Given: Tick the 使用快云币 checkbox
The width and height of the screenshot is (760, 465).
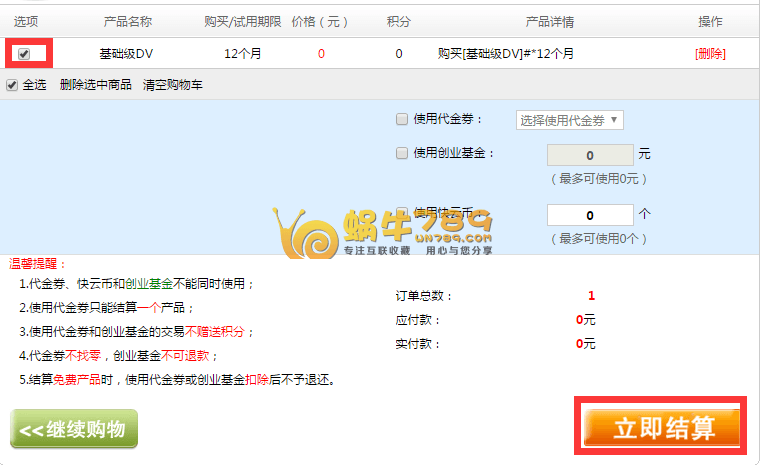Looking at the screenshot, I should 402,212.
